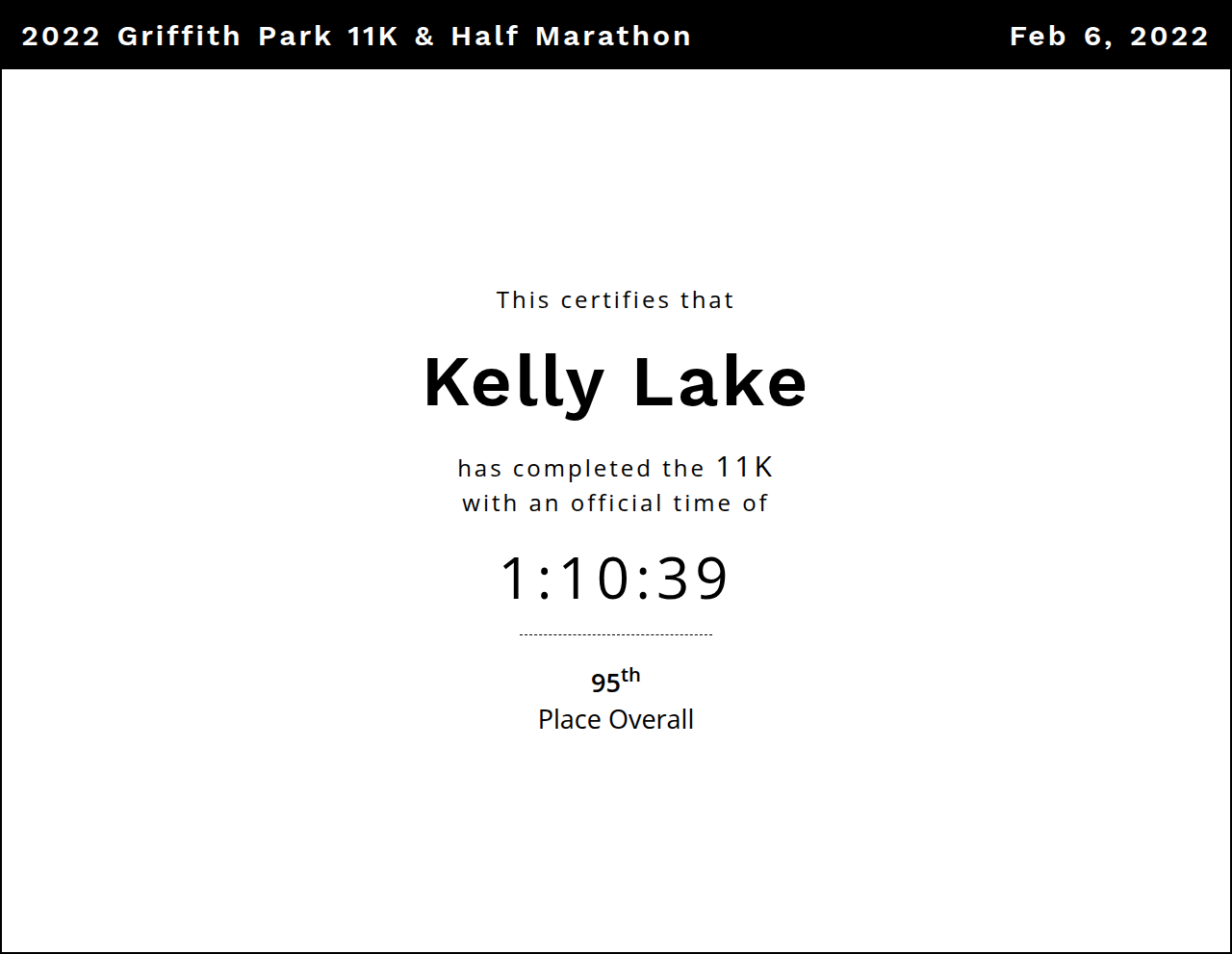Select the first name Kelly
1232x954 pixels.
click(514, 383)
